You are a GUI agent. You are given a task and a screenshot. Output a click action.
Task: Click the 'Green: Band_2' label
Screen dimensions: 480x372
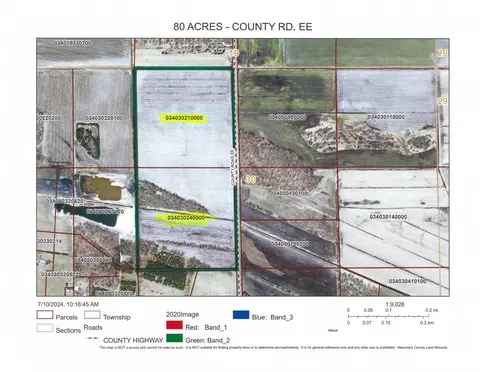click(x=208, y=340)
